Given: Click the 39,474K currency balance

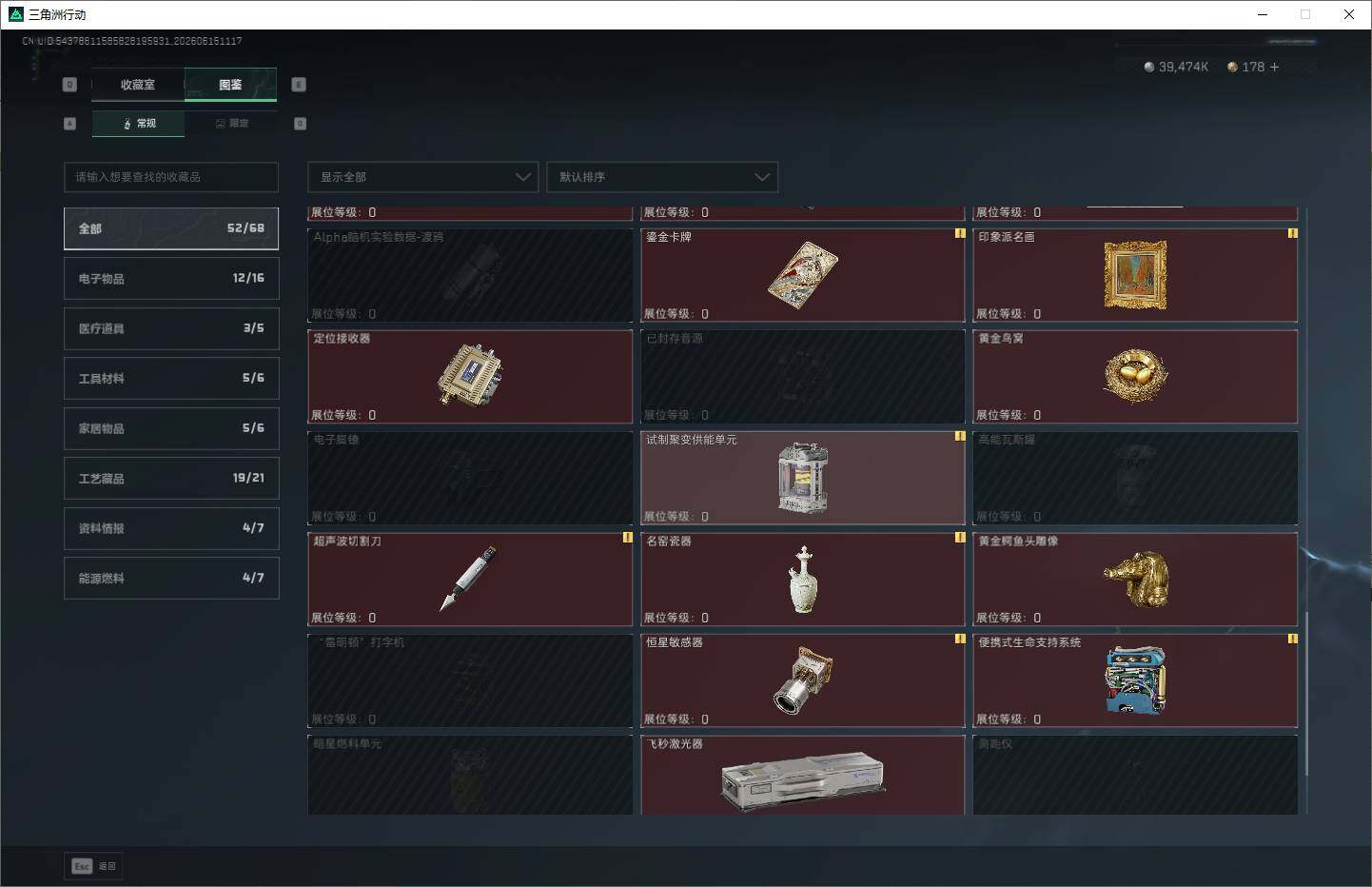Looking at the screenshot, I should 1176,67.
